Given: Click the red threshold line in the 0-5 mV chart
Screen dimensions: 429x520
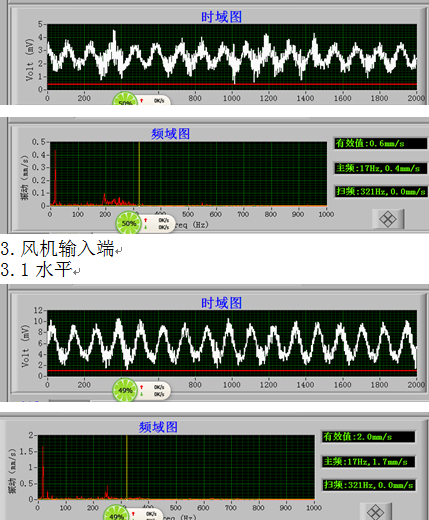Looking at the screenshot, I should (x=232, y=84).
